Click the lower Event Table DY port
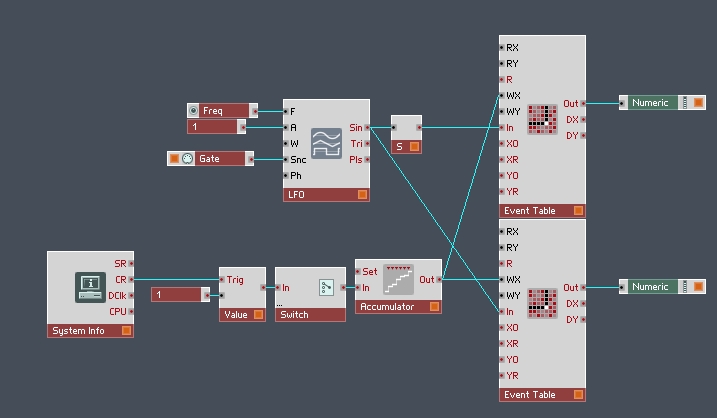The height and width of the screenshot is (418, 717). click(583, 320)
